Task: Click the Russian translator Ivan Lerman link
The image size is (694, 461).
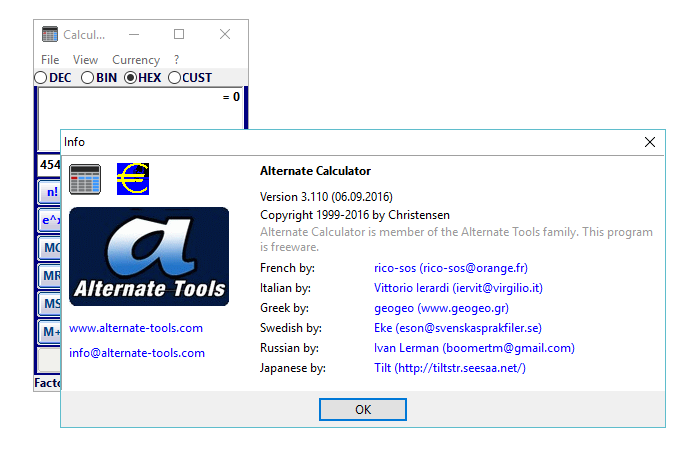Action: point(474,348)
